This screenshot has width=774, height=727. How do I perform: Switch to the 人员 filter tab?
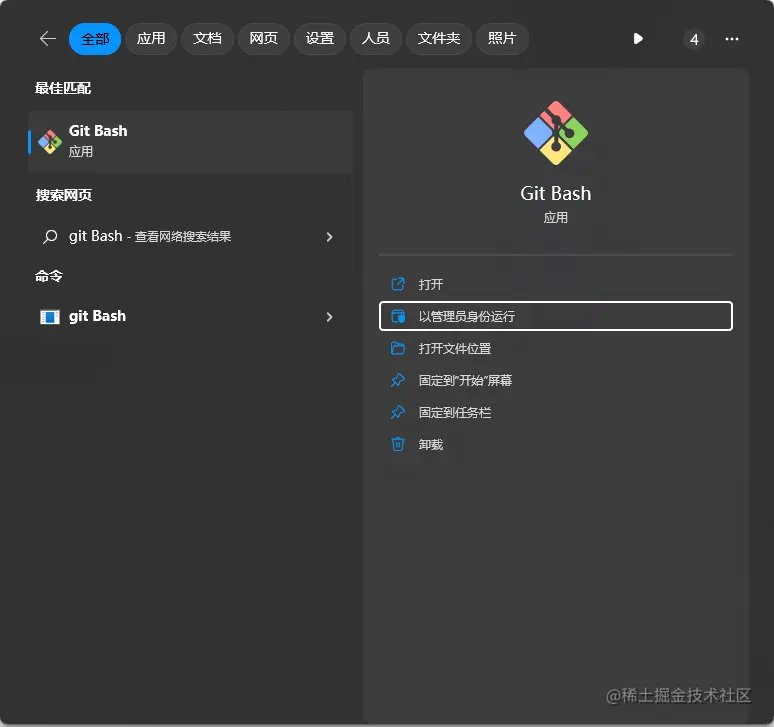(x=376, y=38)
